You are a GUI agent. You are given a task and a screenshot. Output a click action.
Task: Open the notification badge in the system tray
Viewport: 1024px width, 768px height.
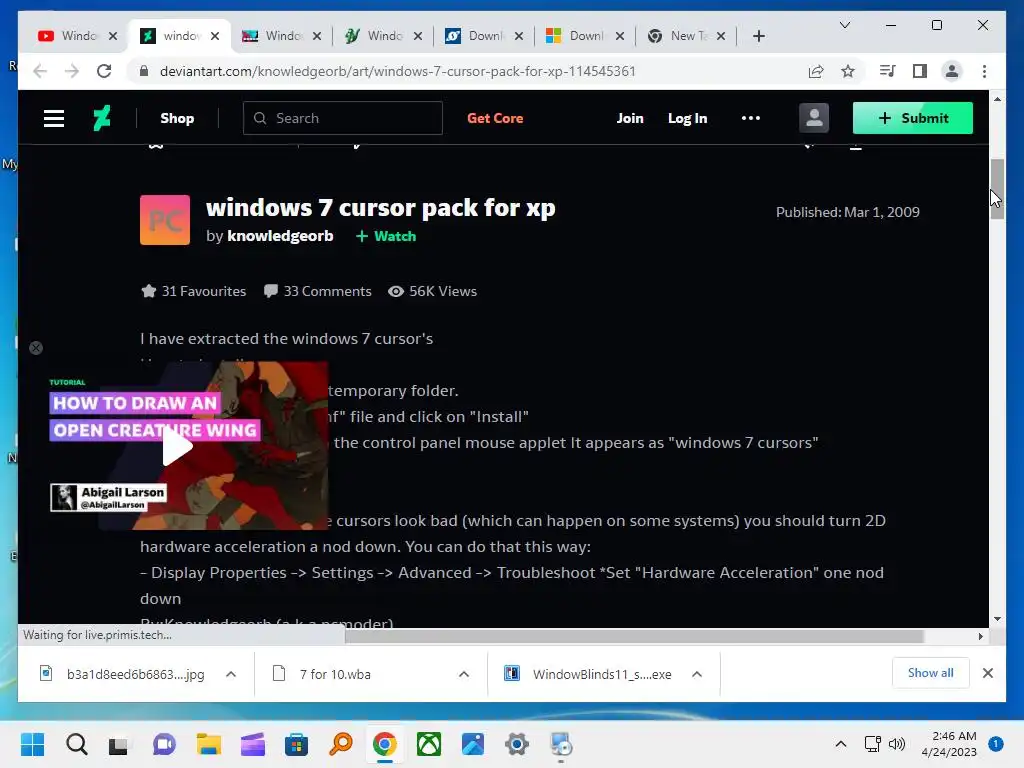tap(995, 744)
